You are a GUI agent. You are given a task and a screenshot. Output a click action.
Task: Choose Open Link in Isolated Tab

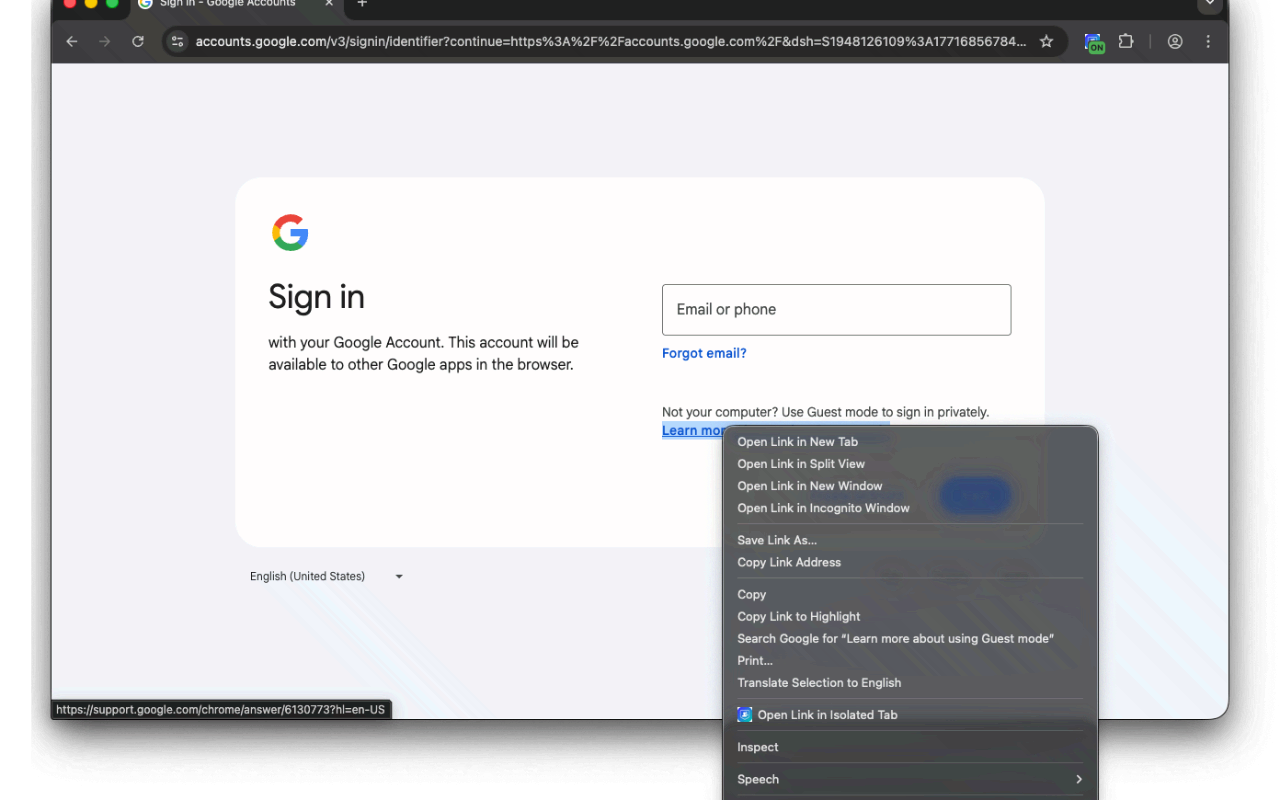tap(910, 715)
